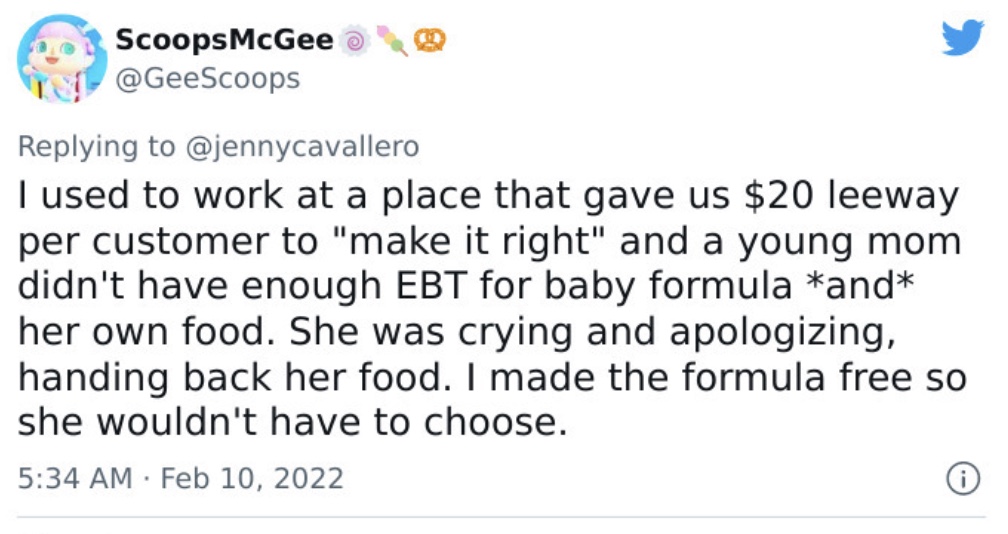Image resolution: width=1008 pixels, height=534 pixels.
Task: Click the pretzel emoji in display name
Action: [x=430, y=40]
